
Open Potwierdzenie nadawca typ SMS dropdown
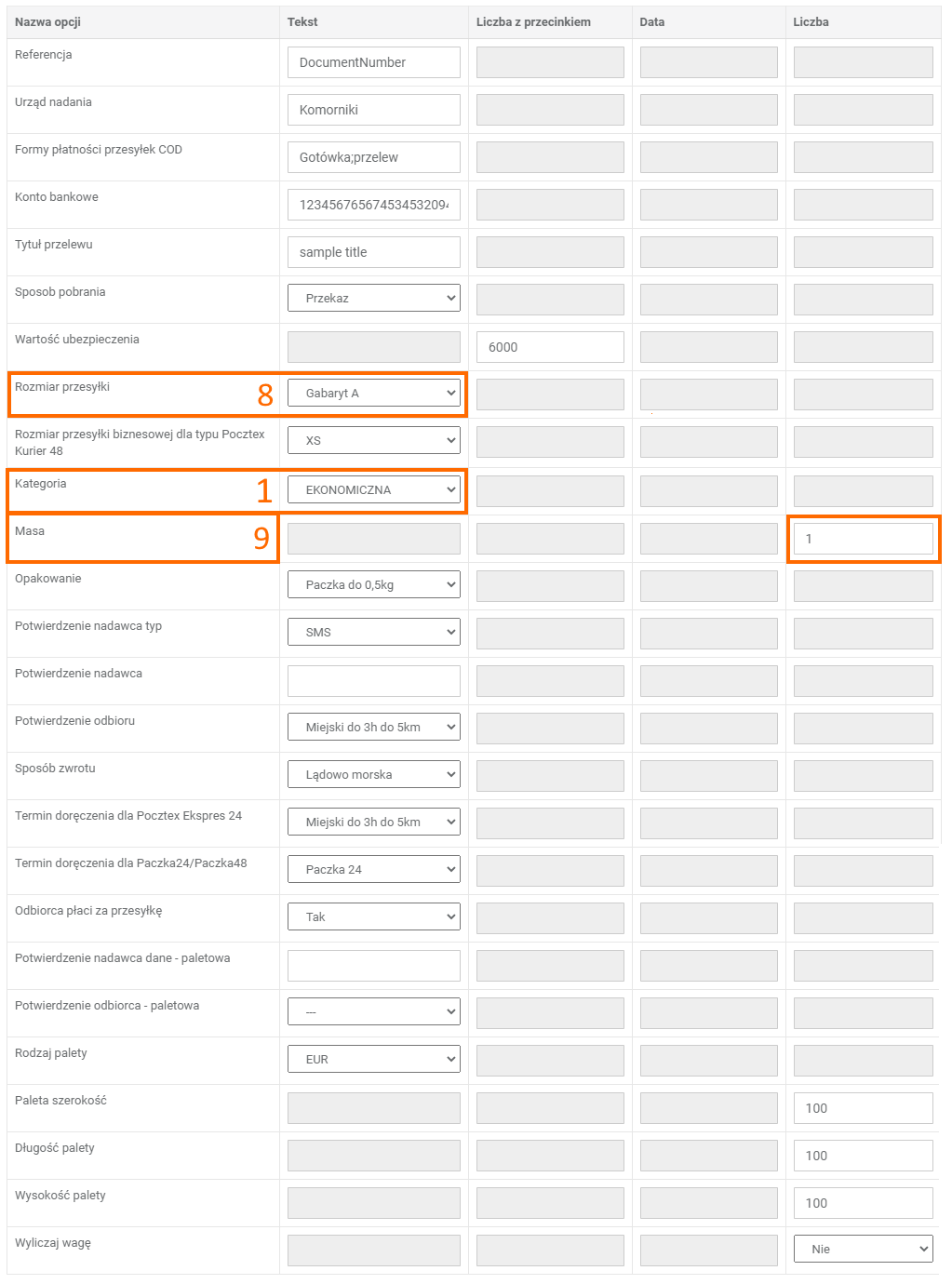(x=373, y=633)
